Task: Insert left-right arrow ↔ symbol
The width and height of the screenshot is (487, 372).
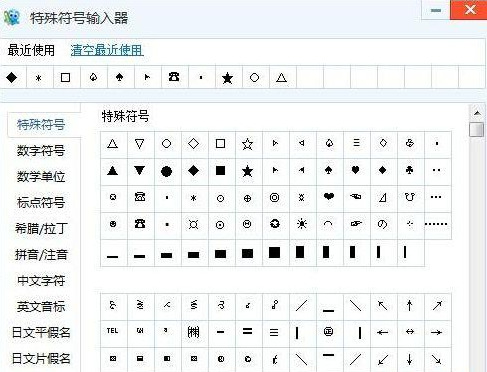Action: [410, 332]
